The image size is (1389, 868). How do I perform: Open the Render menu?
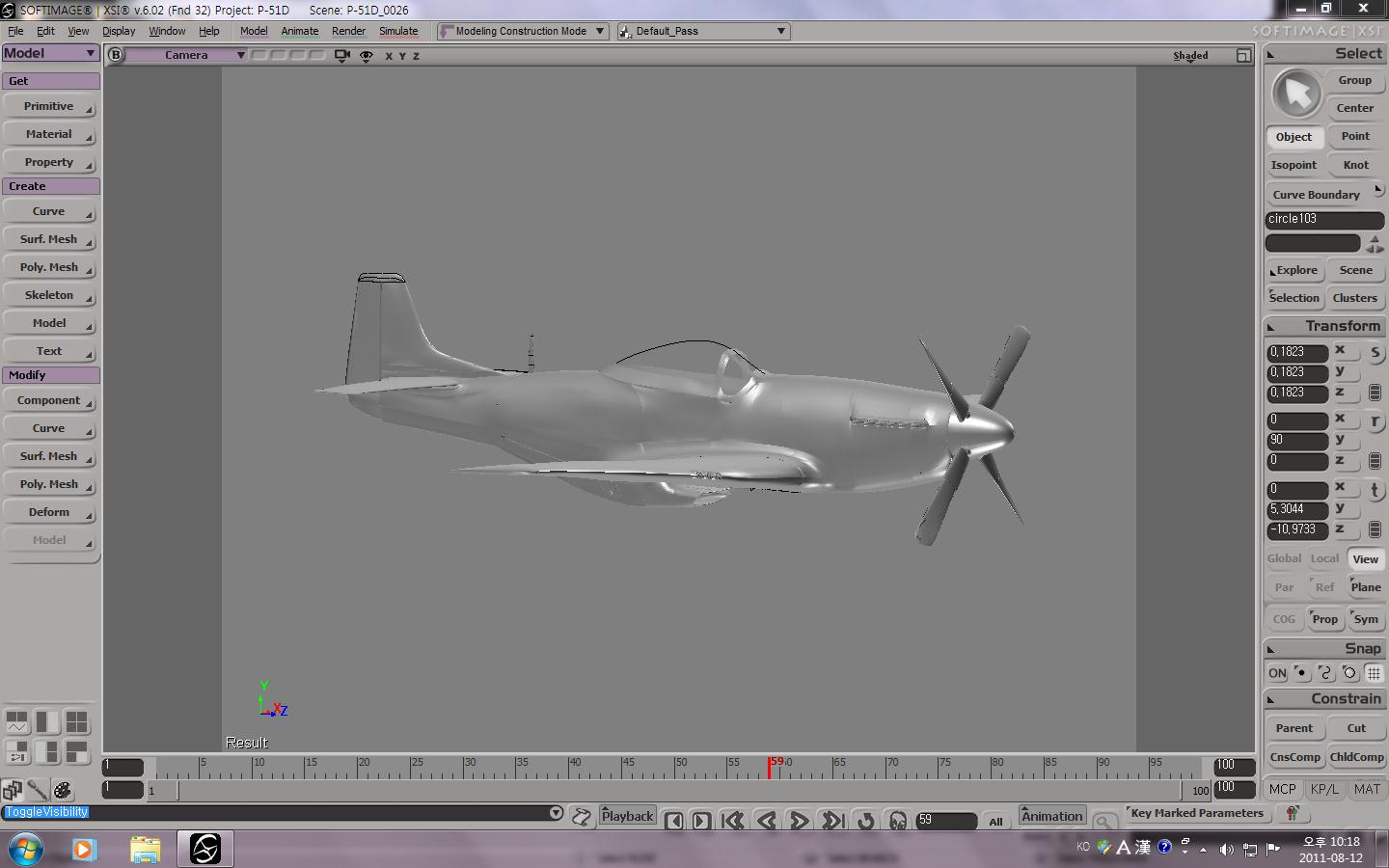click(348, 31)
